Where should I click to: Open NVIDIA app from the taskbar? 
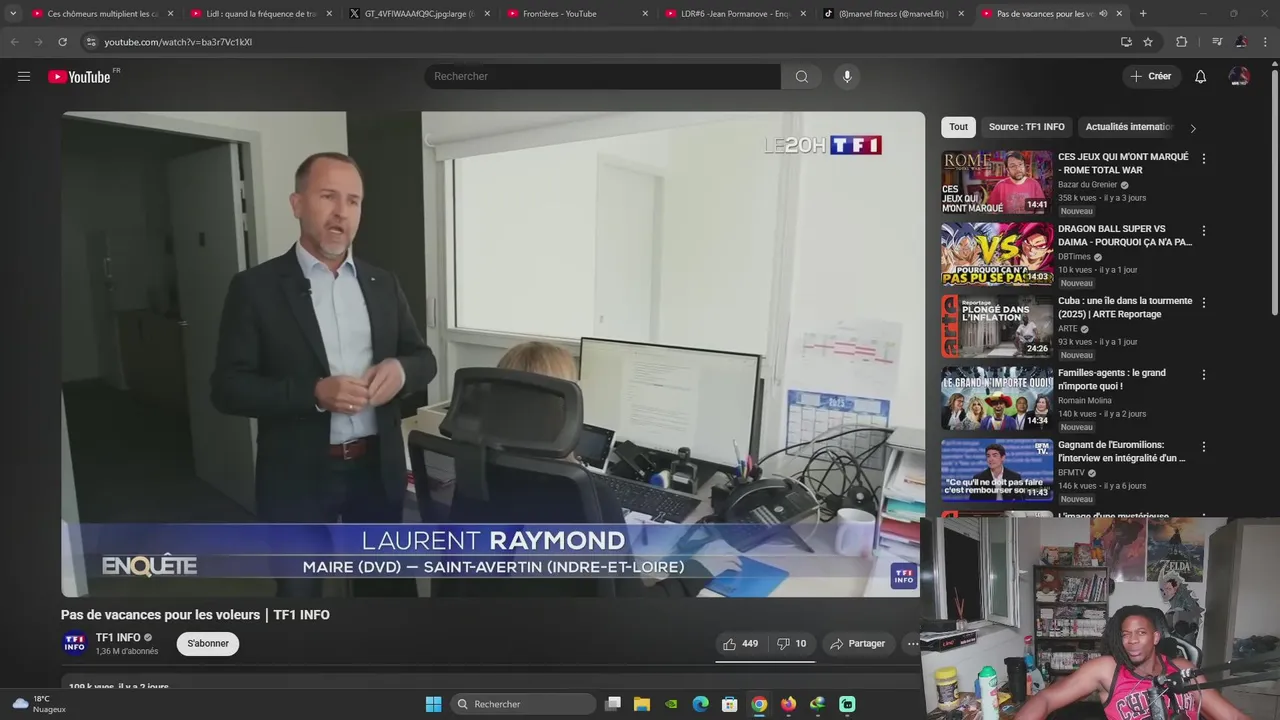click(671, 704)
